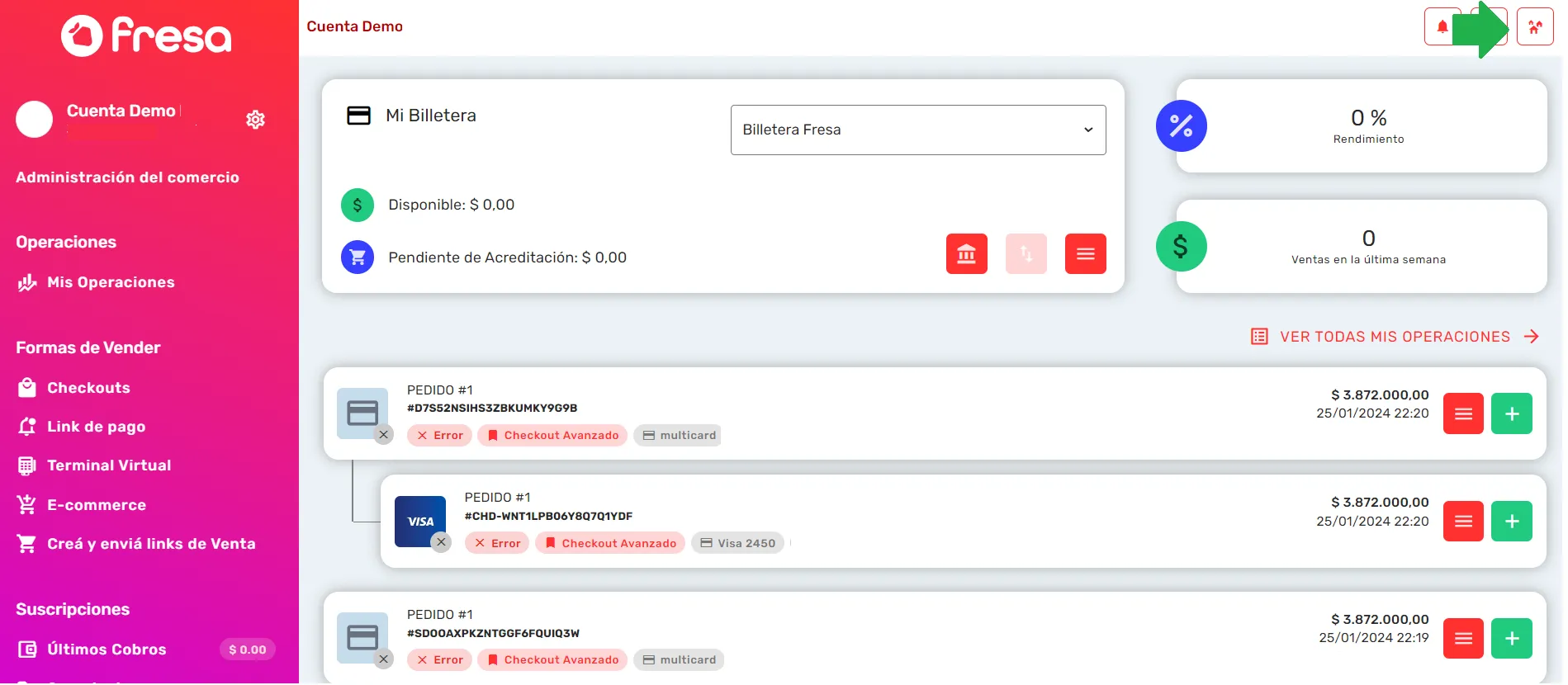The height and width of the screenshot is (685, 1568).
Task: Click Checkout Avanzado tag on order #D7S52NSIHS3ZBKUMKY9G9B
Action: click(552, 436)
